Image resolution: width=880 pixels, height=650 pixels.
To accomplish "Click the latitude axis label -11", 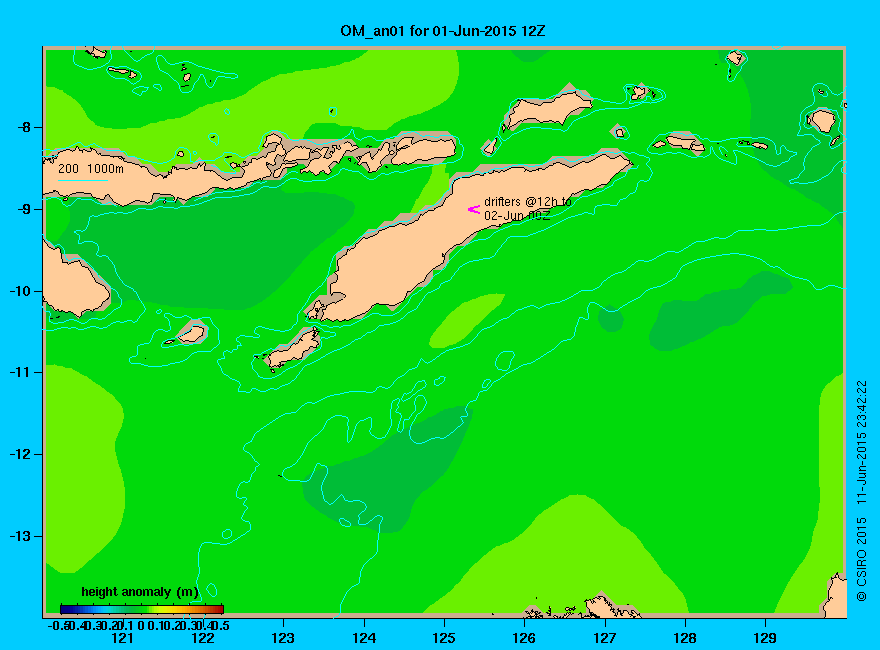I will 20,373.
